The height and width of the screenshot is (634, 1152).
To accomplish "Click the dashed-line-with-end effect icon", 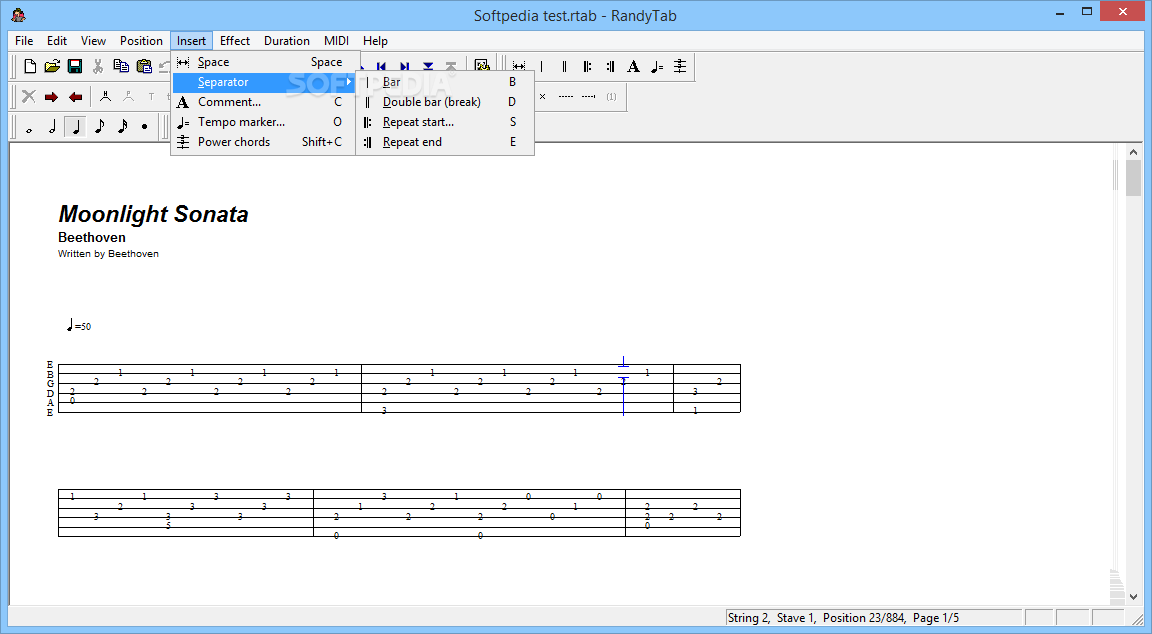I will (x=588, y=96).
